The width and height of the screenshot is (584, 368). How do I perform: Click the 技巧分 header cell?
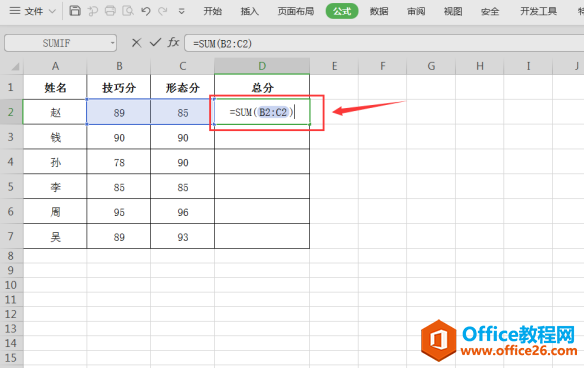(119, 87)
